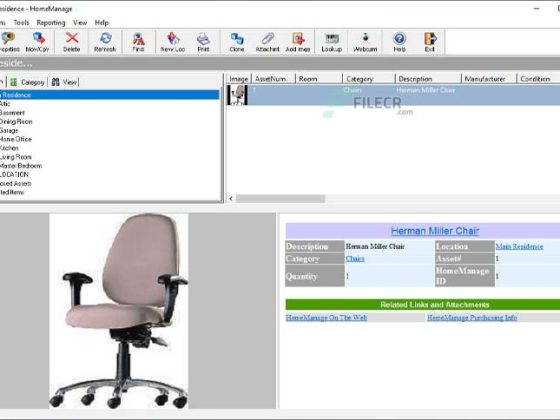Click the red Delete icon
The image size is (560, 420).
click(72, 42)
